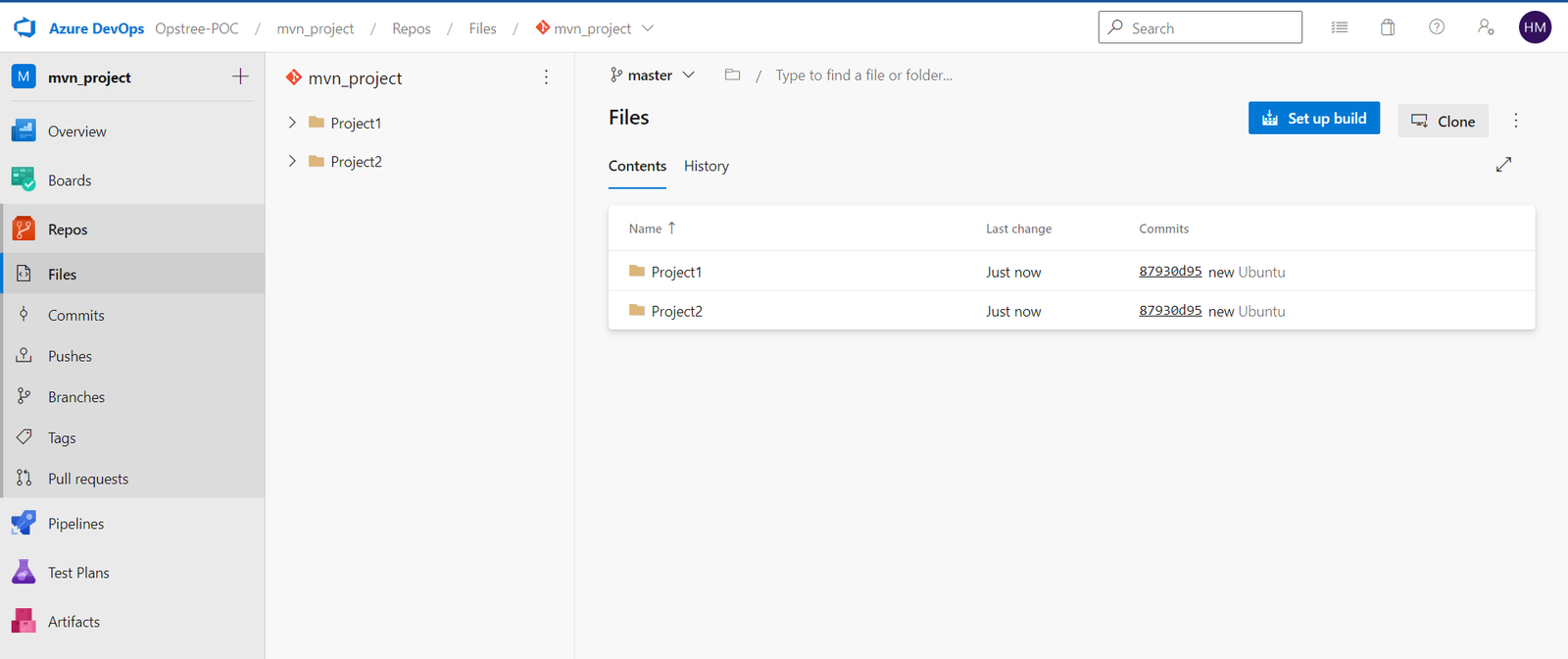The height and width of the screenshot is (659, 1568).
Task: Select Commits in the Repos menu
Action: 75,316
